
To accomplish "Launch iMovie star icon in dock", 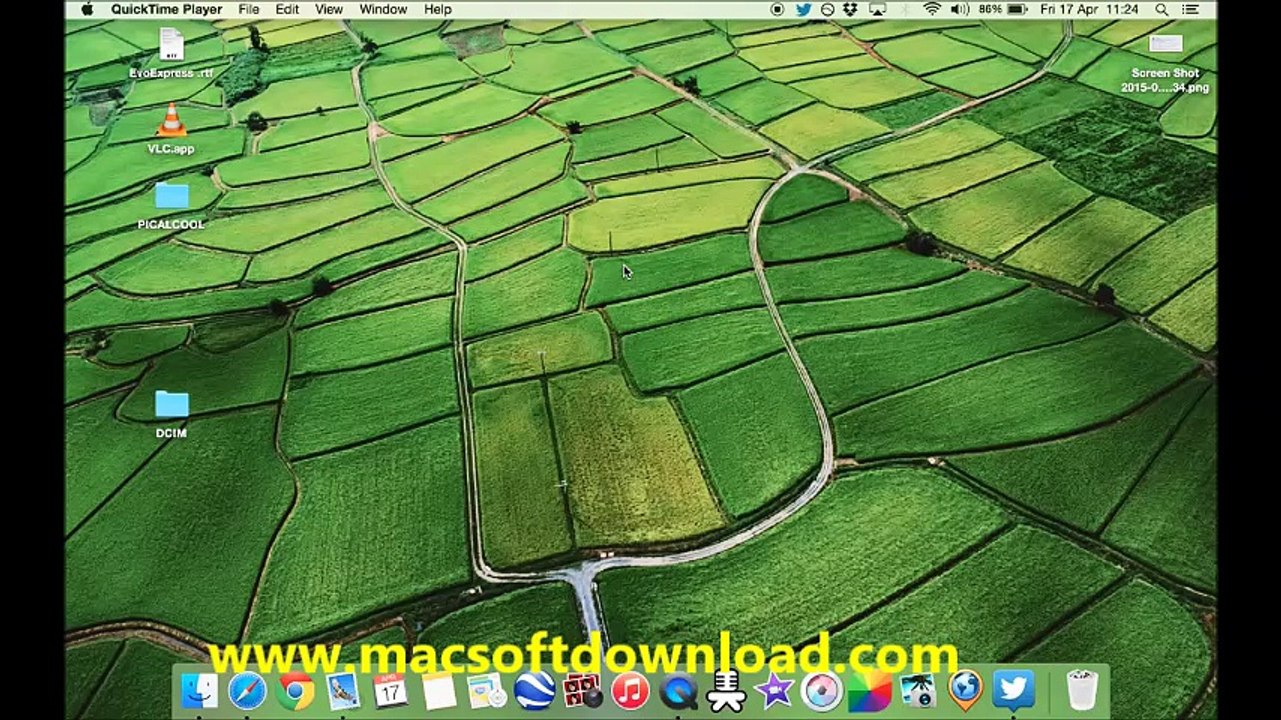I will click(775, 690).
